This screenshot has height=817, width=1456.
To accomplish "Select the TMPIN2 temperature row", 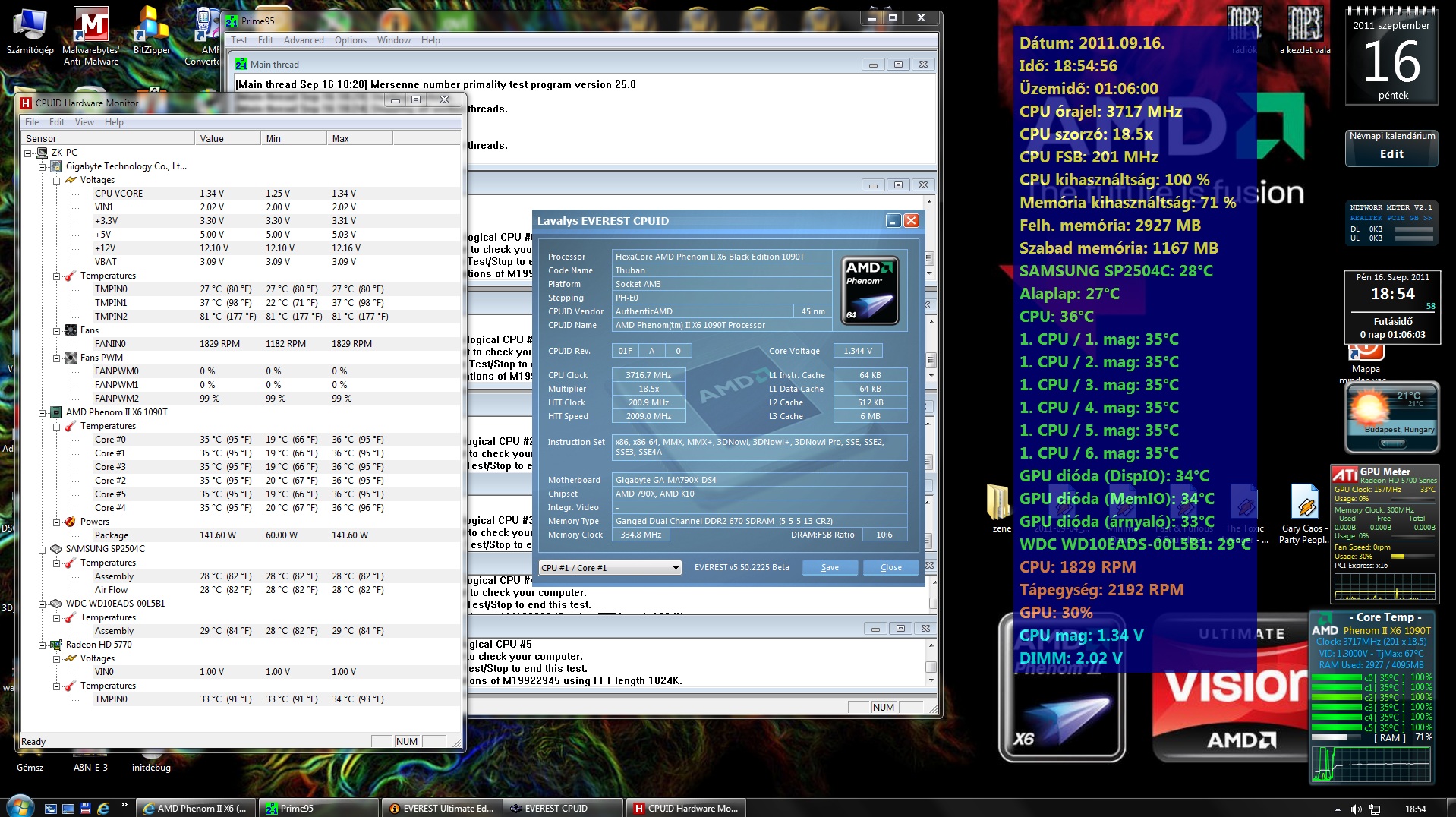I will (x=241, y=317).
